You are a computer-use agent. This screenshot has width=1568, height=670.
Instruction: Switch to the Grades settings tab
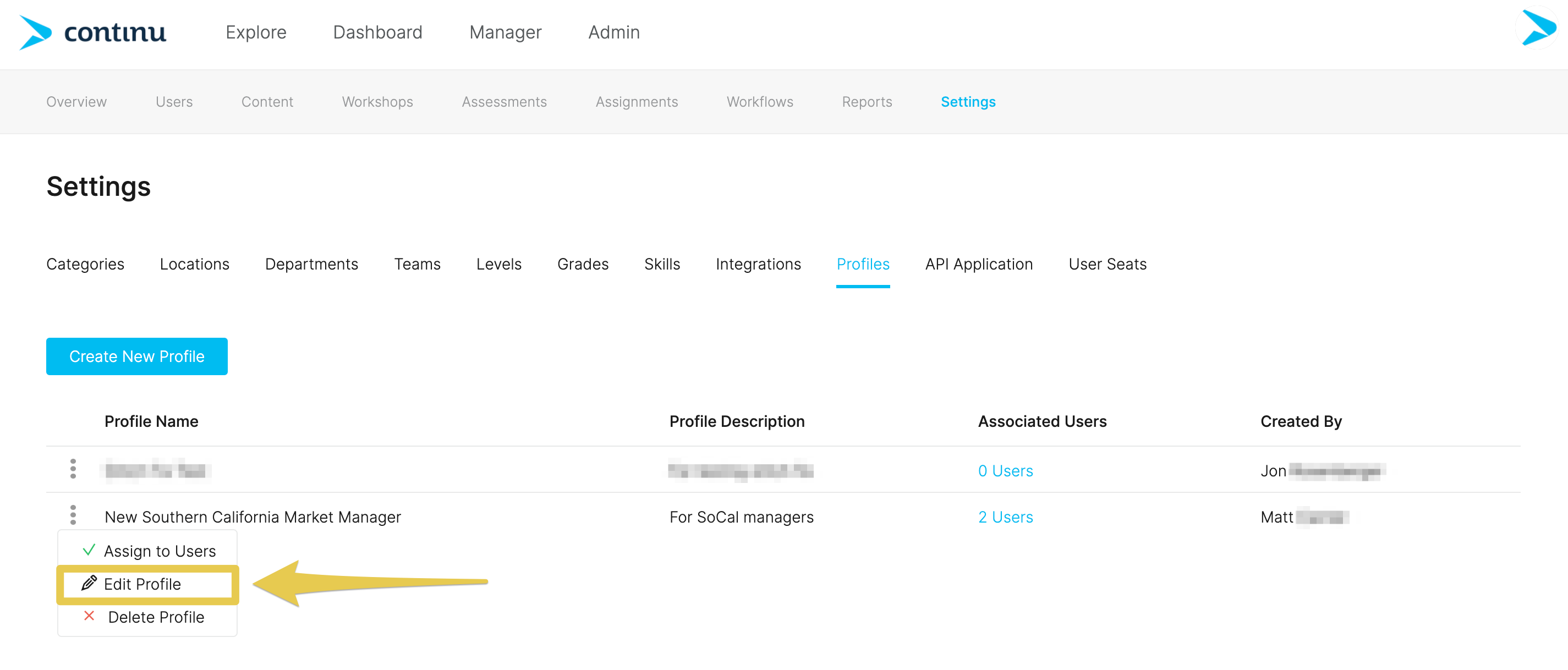point(583,264)
